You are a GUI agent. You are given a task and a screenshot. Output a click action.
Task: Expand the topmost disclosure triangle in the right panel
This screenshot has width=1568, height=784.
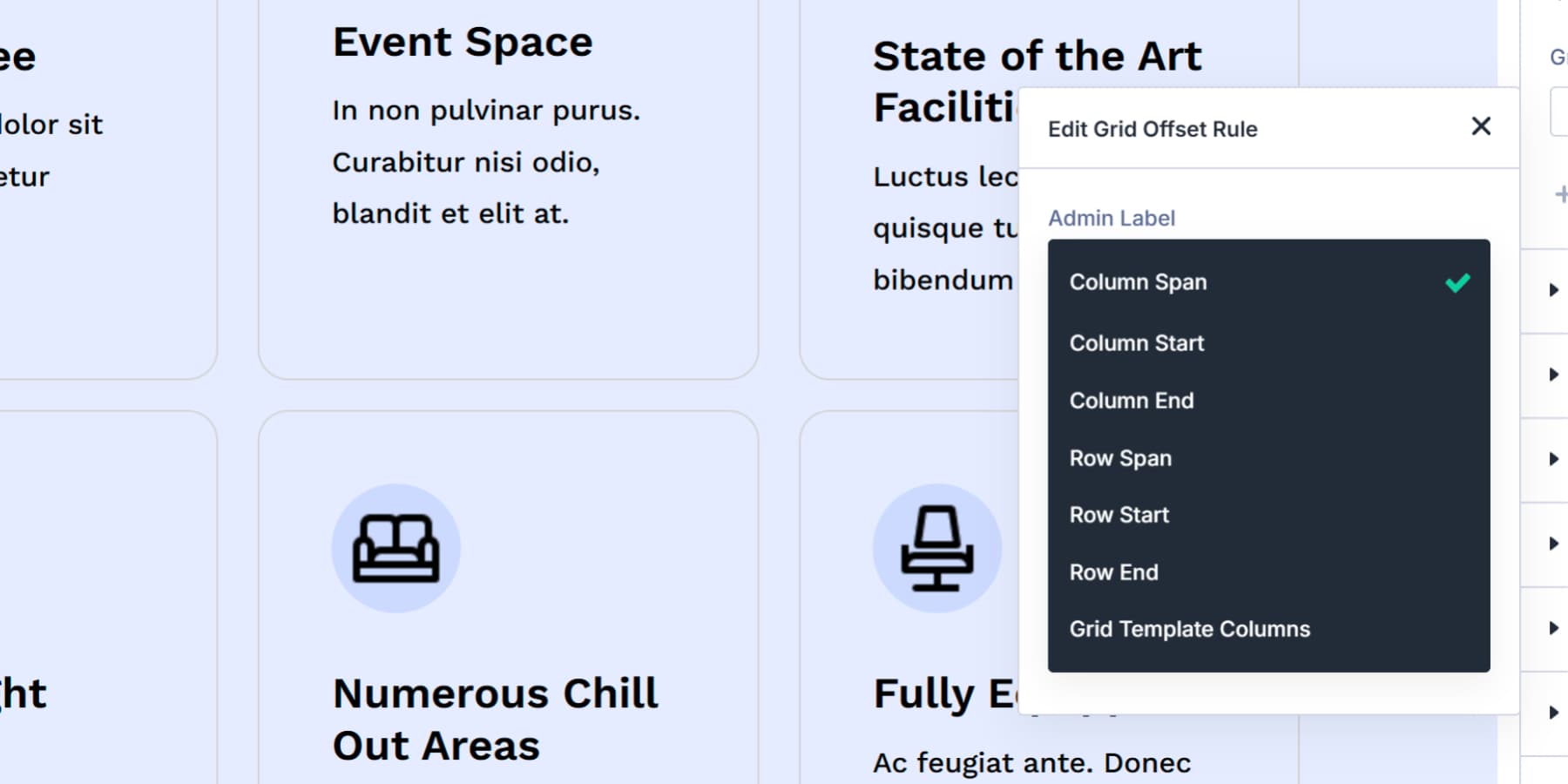pos(1555,287)
